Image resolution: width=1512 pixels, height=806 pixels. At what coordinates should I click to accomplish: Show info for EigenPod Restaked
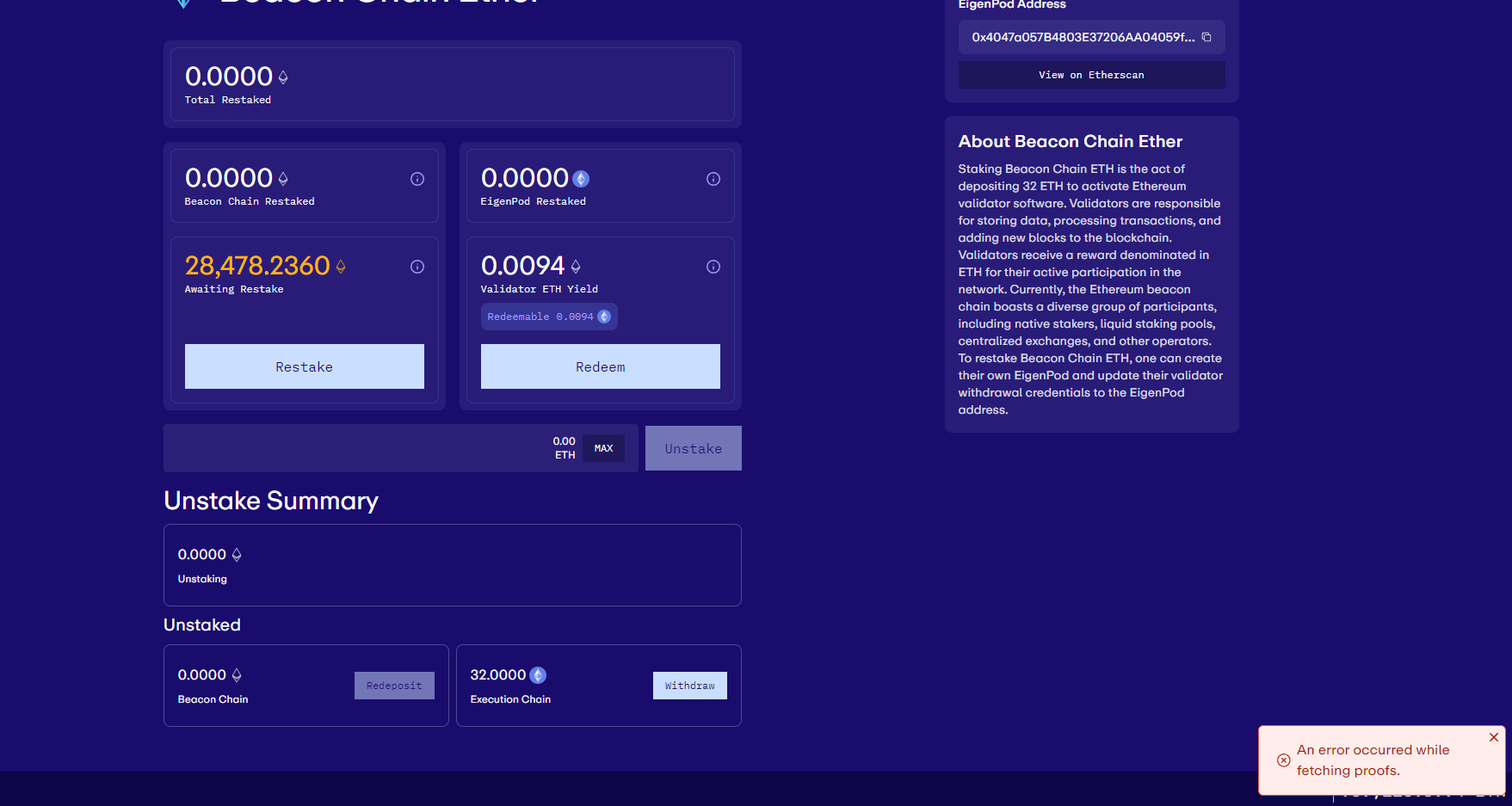(713, 179)
